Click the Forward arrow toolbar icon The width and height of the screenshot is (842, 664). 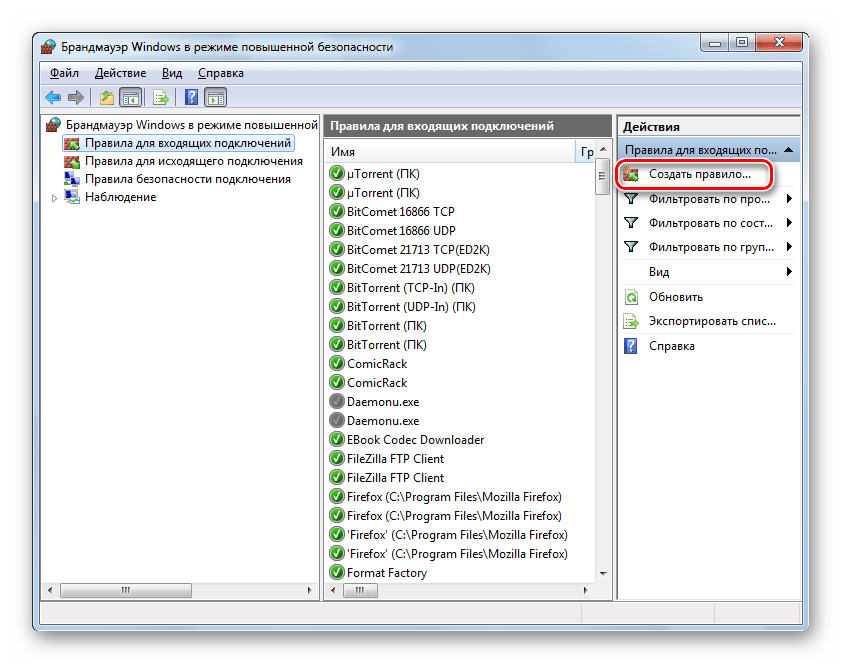tap(76, 97)
